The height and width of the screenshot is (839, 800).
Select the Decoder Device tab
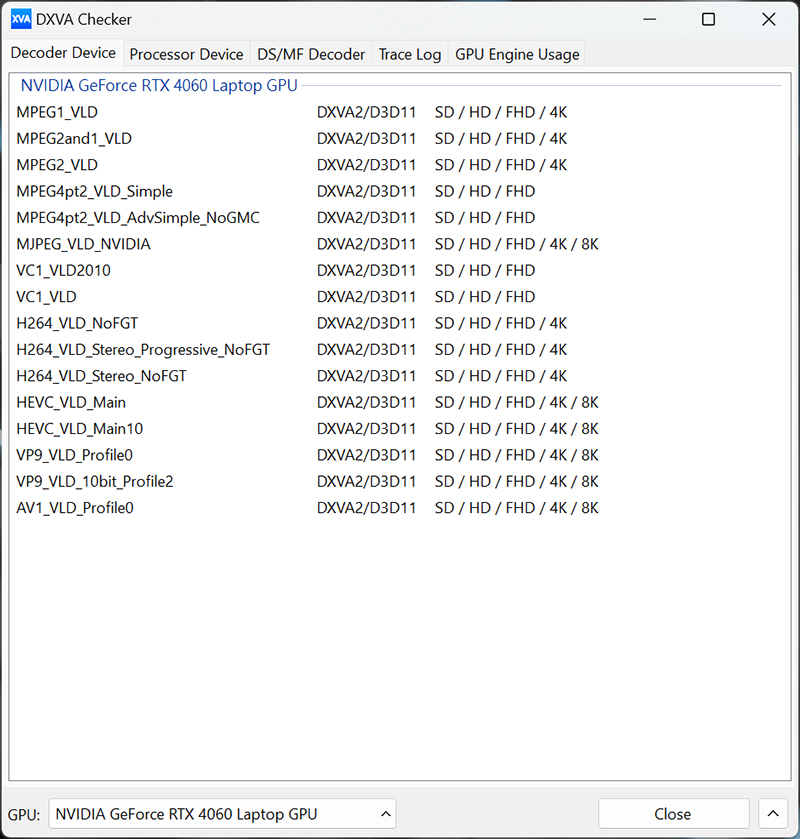(63, 53)
